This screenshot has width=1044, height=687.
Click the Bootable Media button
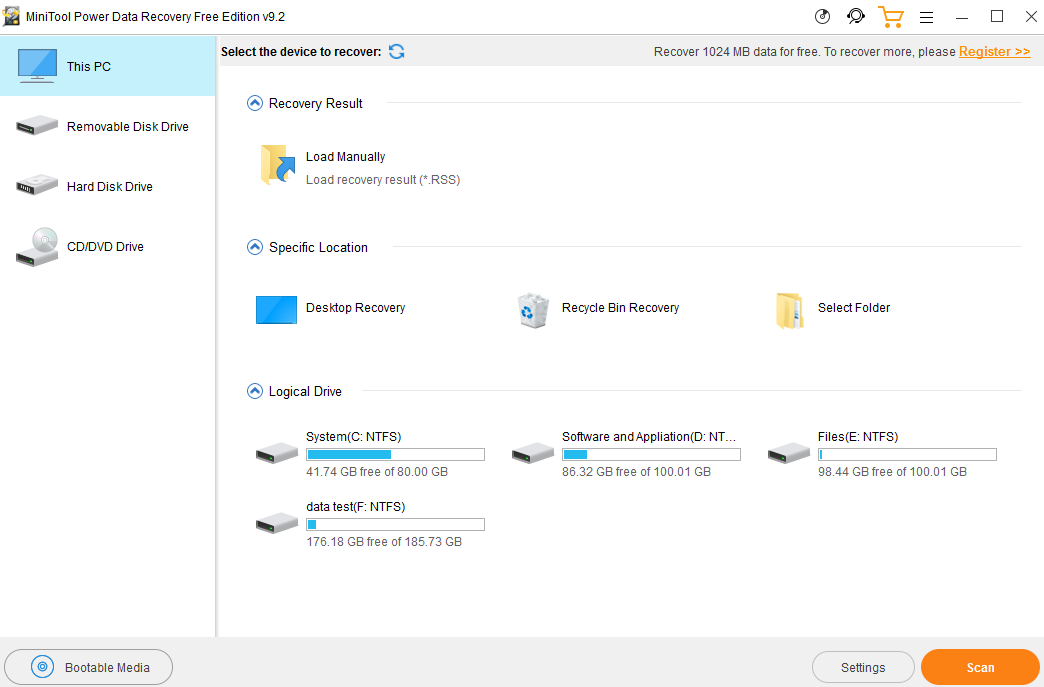click(89, 667)
